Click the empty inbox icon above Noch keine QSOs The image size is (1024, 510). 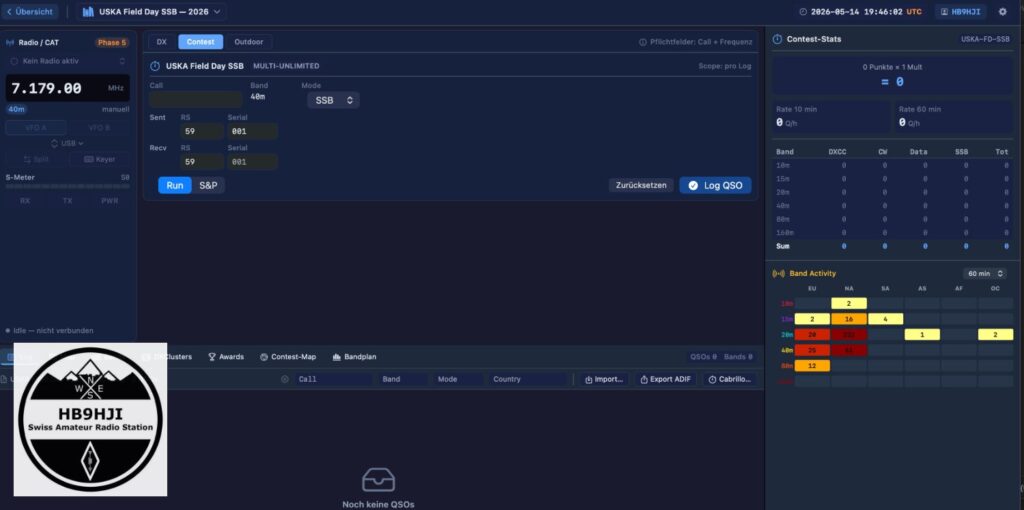tap(378, 480)
